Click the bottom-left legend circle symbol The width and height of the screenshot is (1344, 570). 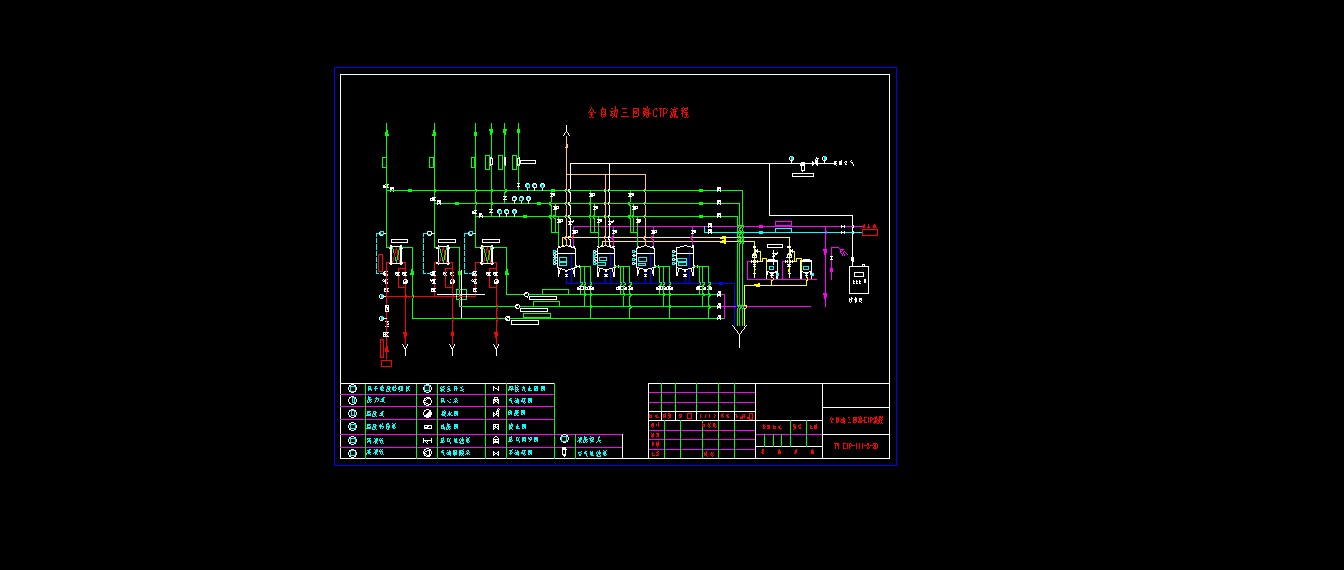point(352,453)
